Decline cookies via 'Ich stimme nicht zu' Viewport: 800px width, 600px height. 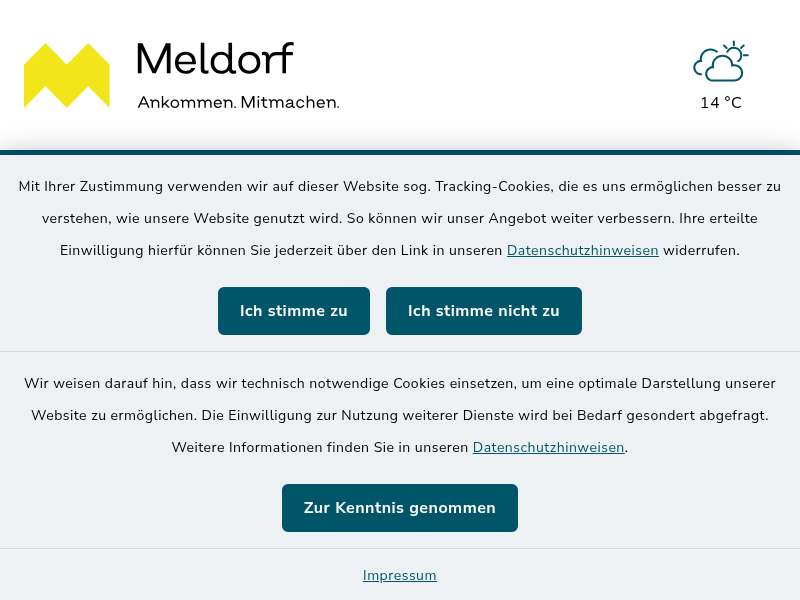point(483,311)
